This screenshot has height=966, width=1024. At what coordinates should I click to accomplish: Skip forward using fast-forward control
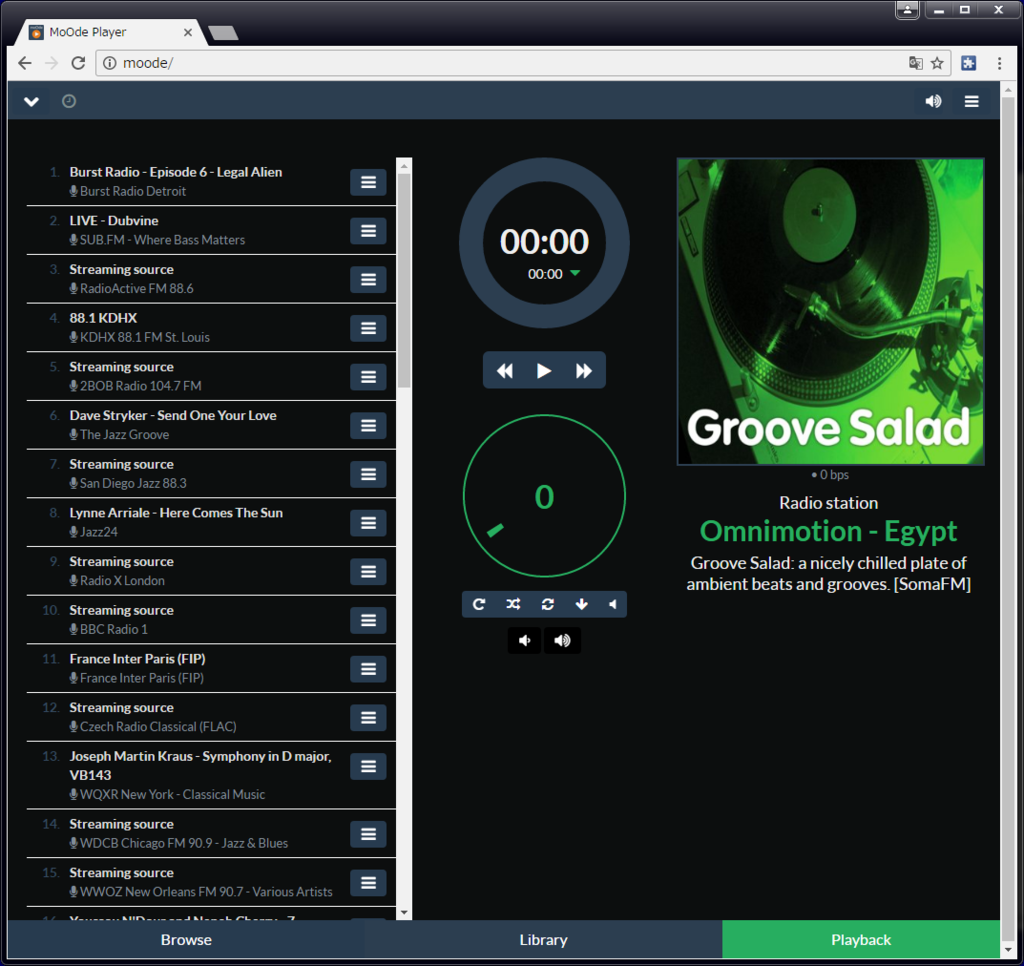(x=584, y=370)
